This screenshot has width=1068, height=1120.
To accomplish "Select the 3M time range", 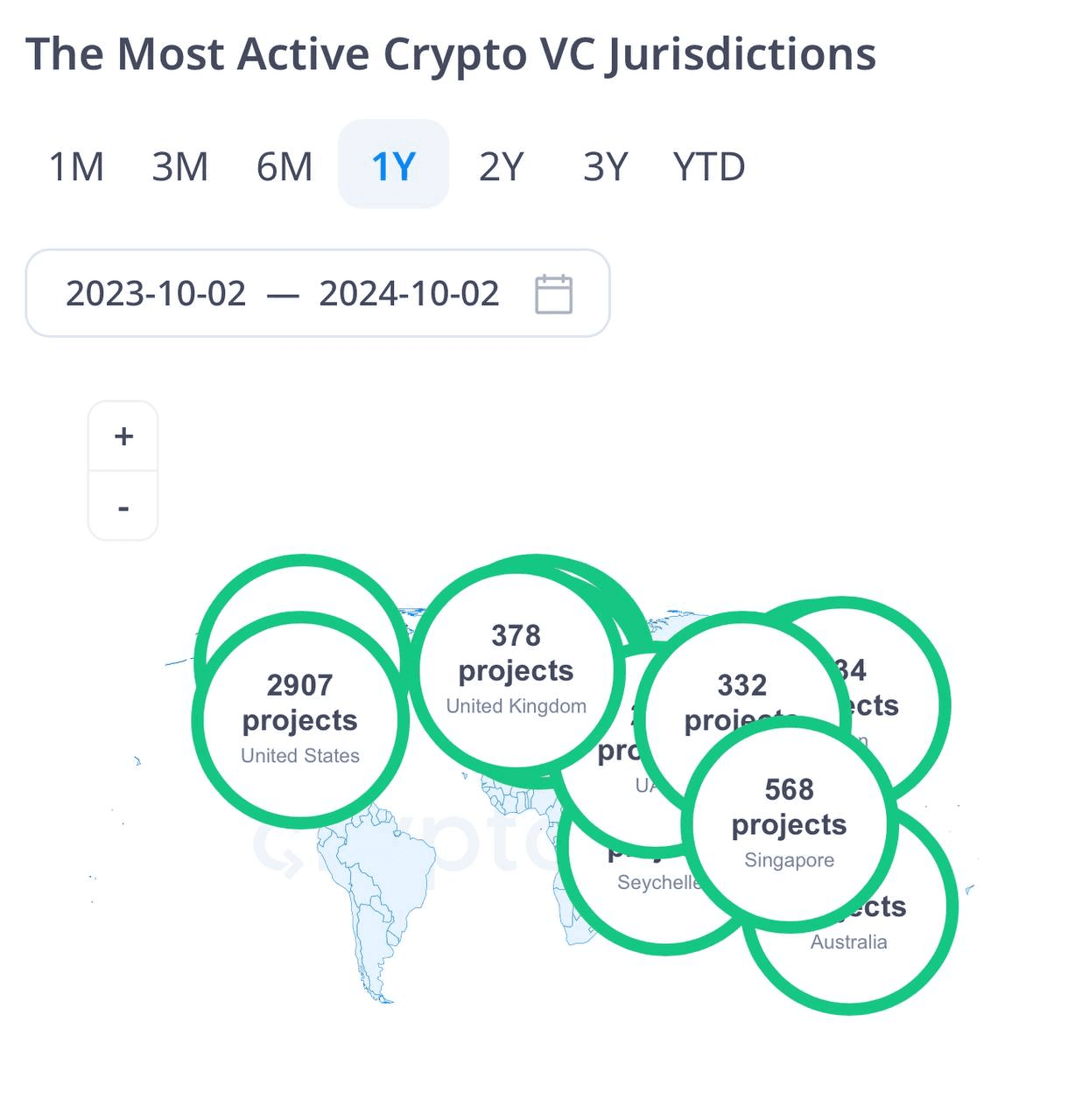I will (x=180, y=166).
